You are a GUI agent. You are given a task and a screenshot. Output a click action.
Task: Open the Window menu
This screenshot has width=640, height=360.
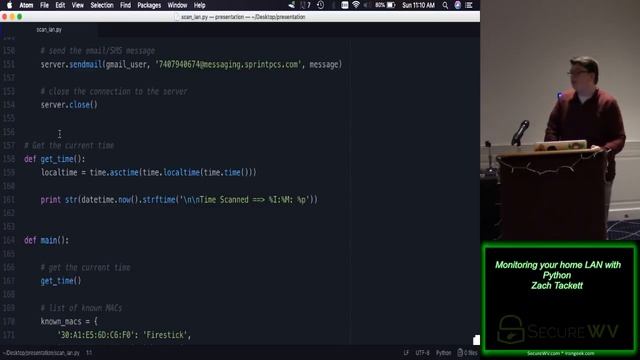tap(177, 5)
